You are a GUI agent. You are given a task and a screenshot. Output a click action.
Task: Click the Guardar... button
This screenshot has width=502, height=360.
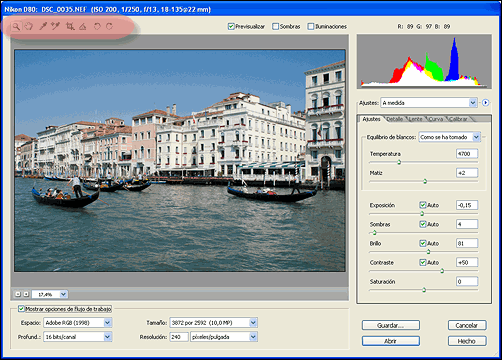[x=391, y=325]
